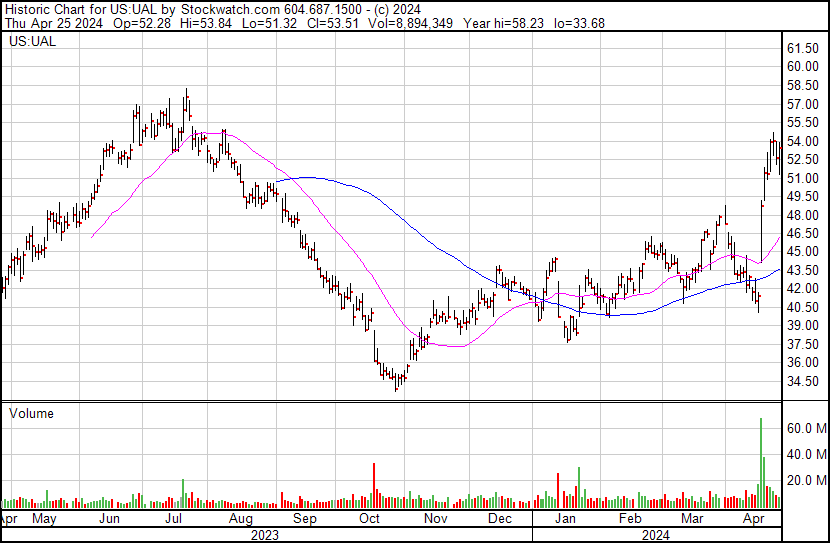Viewport: 830px width, 543px height.
Task: Click the 'Mar' month label
Action: [x=692, y=519]
